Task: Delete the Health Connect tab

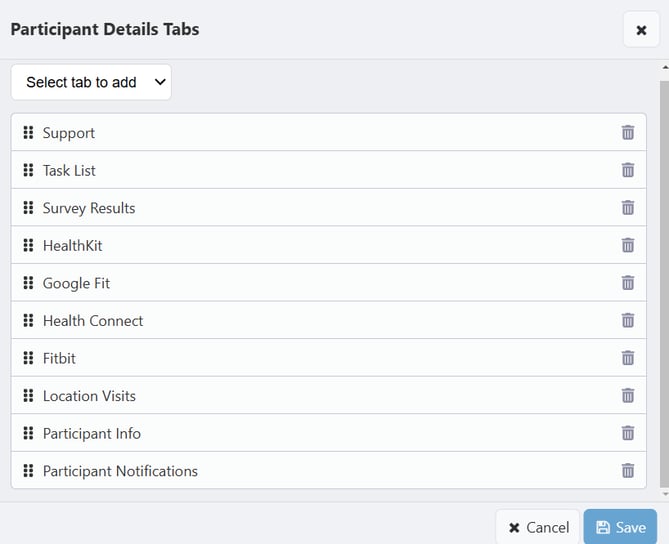Action: point(628,320)
